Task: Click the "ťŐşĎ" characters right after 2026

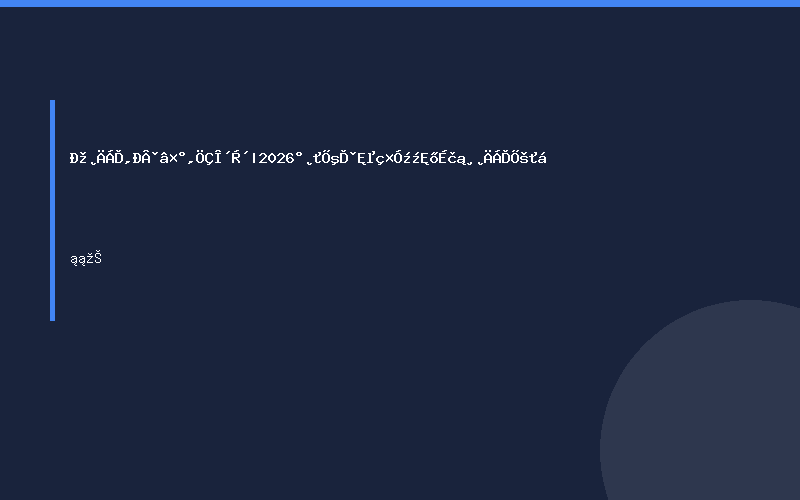Action: (x=331, y=158)
